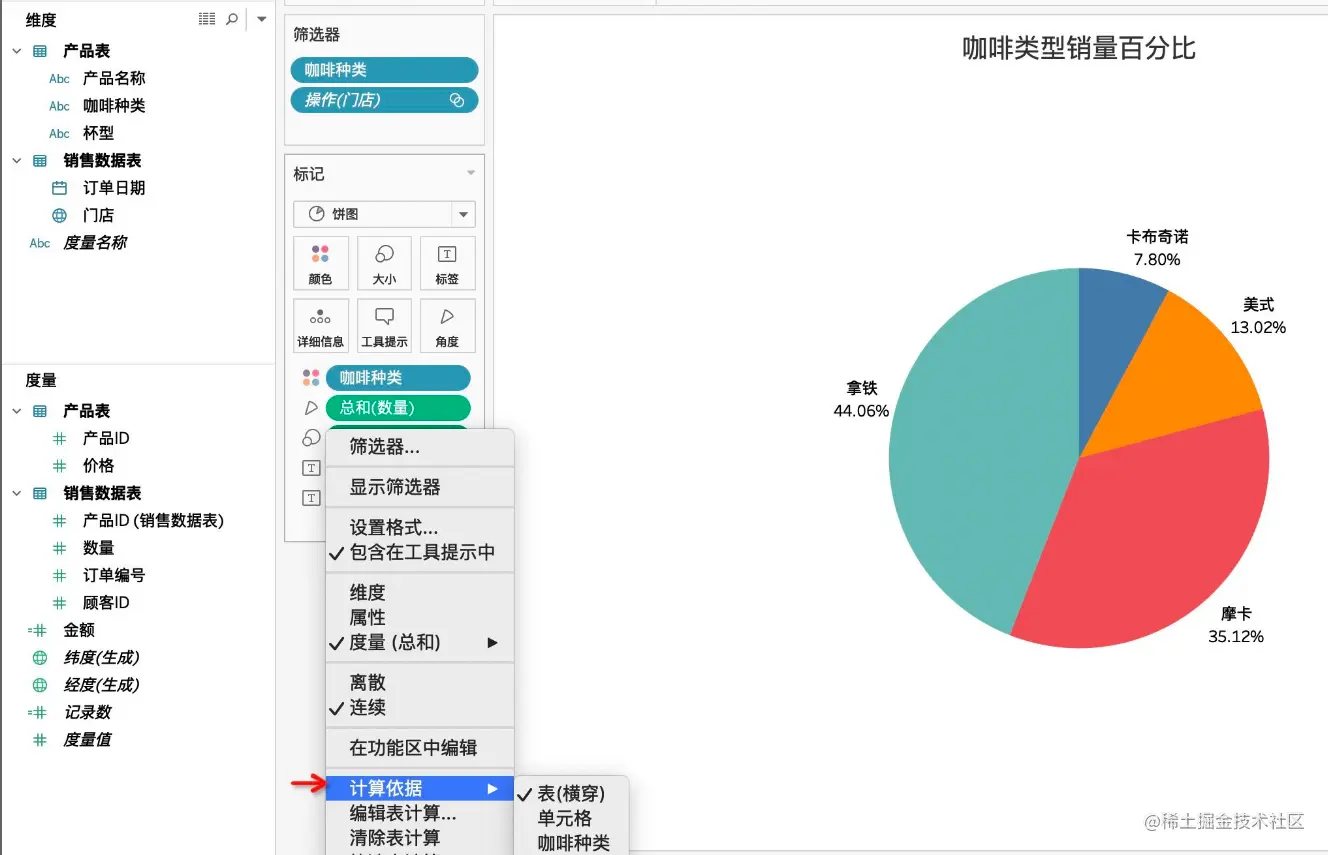This screenshot has width=1328, height=855.
Task: Click the # icon beside 订单编号
Action: pyautogui.click(x=60, y=576)
